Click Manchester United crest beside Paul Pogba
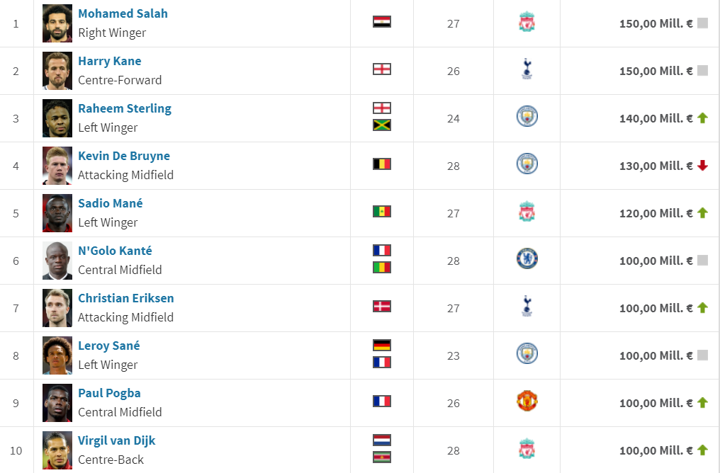Screen dimensions: 720x473 [527, 402]
